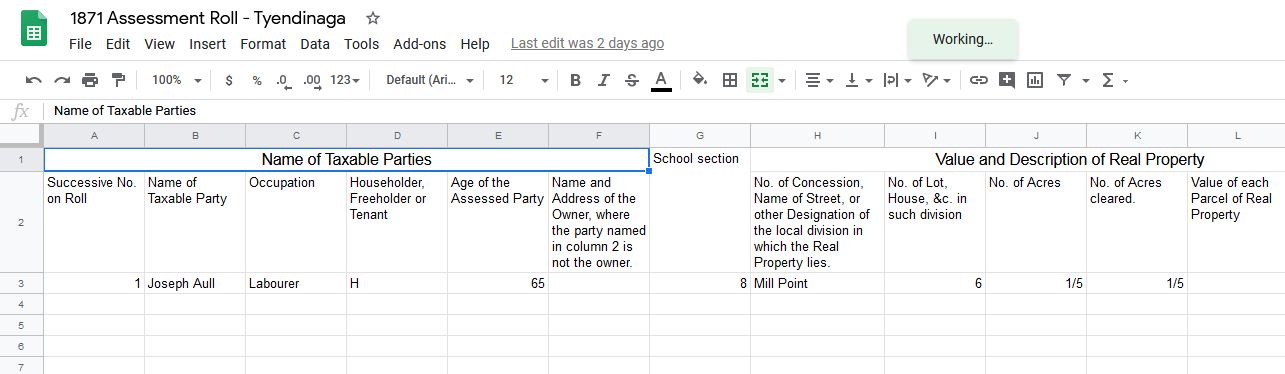The height and width of the screenshot is (374, 1285).
Task: Open the text color picker
Action: (x=661, y=80)
